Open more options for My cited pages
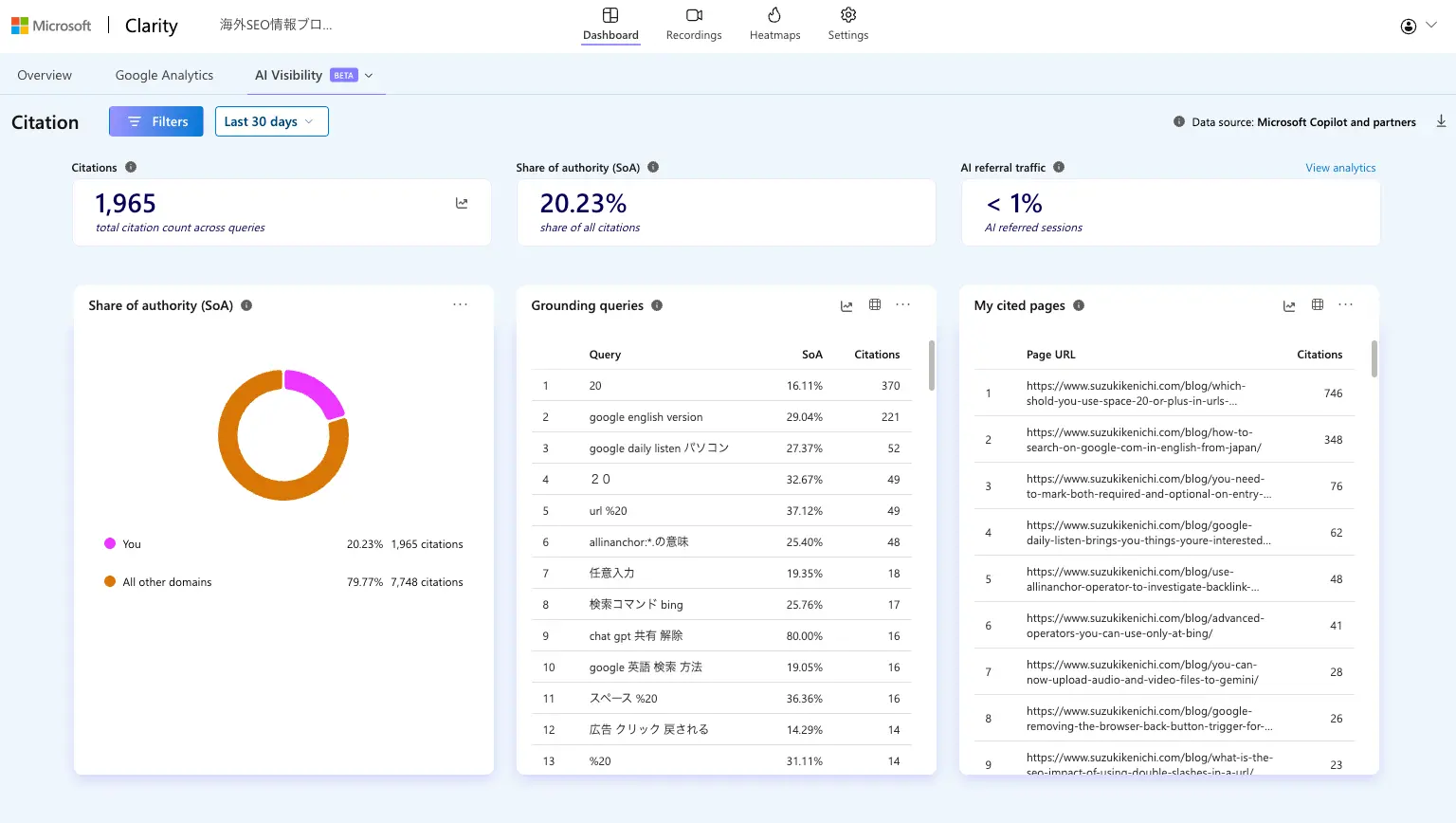Image resolution: width=1456 pixels, height=823 pixels. pos(1346,304)
